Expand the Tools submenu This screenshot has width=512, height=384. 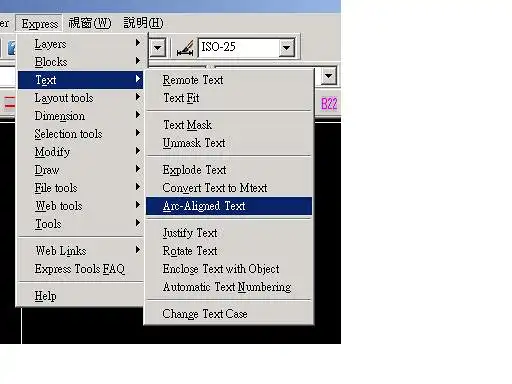click(80, 224)
